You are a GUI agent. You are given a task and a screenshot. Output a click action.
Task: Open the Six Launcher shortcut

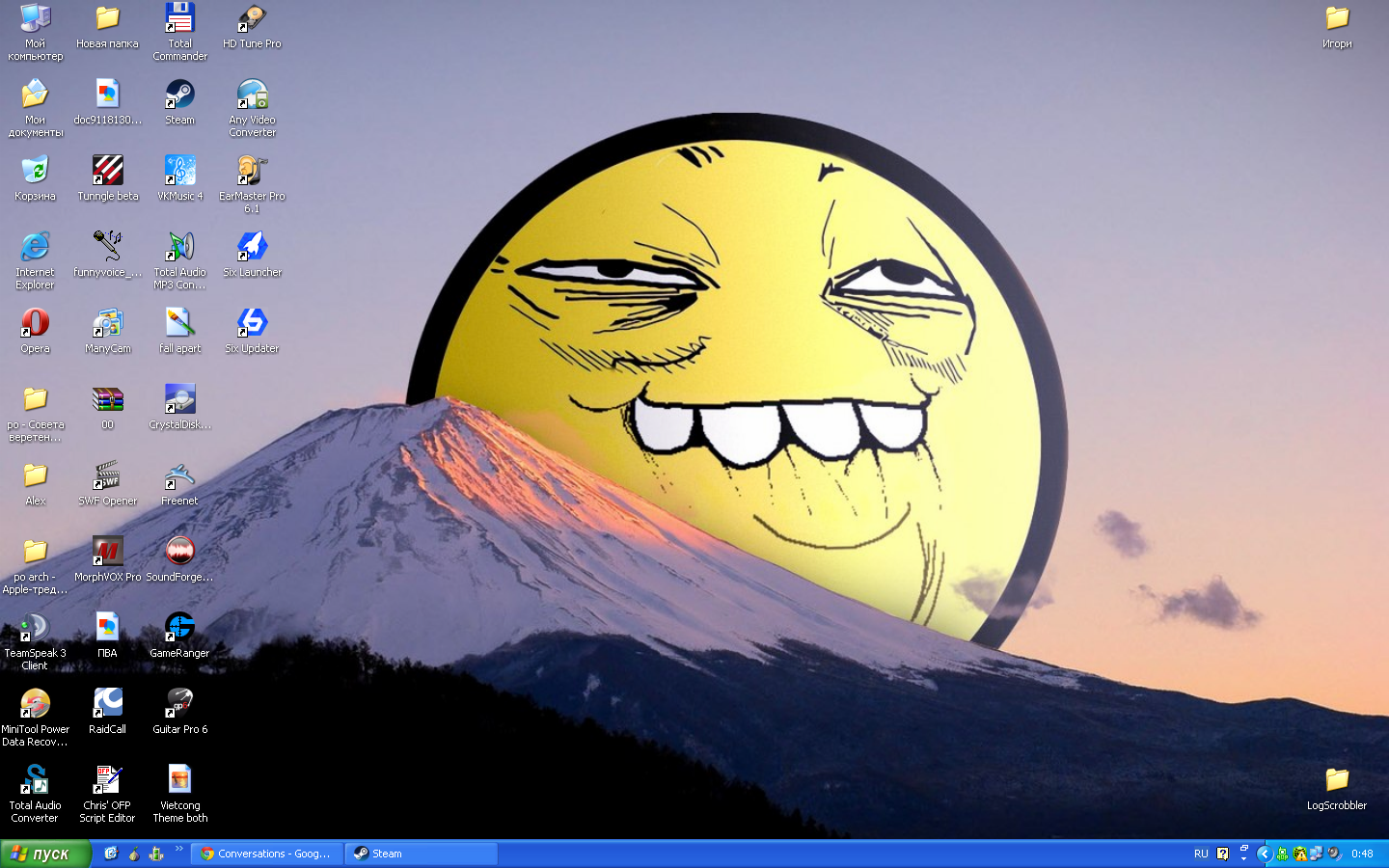coord(252,248)
